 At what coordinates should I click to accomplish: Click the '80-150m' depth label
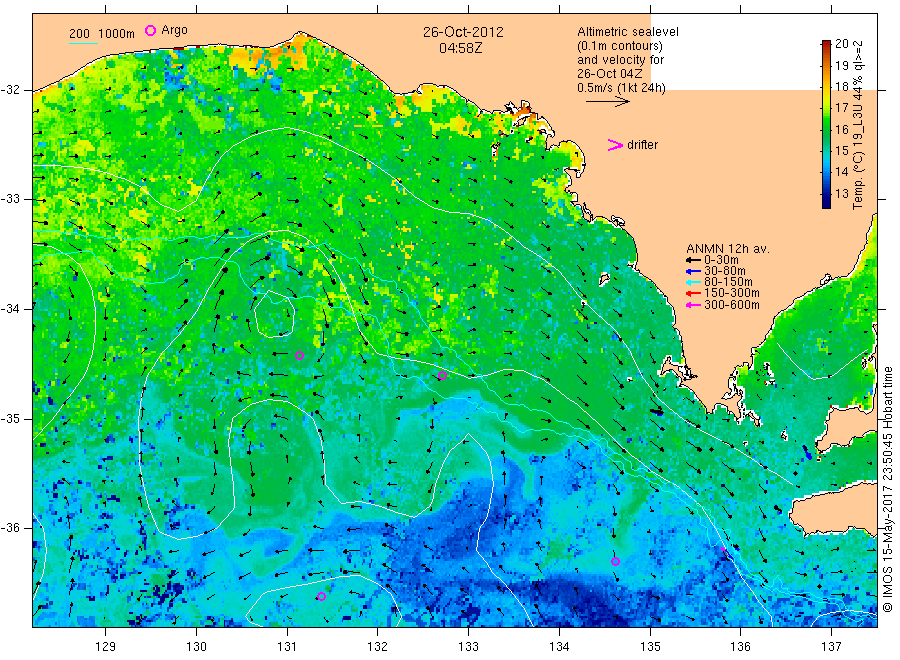(728, 282)
